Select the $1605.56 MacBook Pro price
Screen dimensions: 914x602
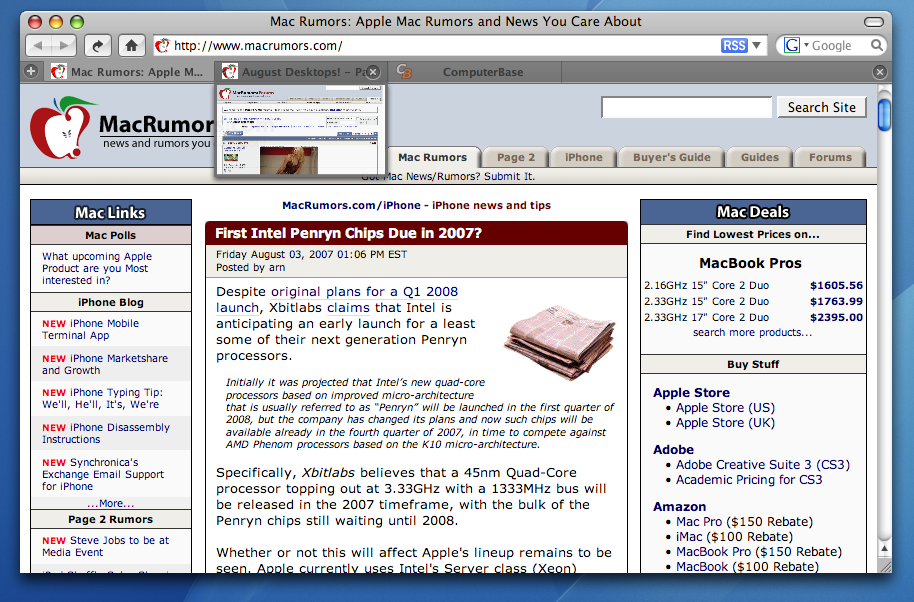pos(836,286)
